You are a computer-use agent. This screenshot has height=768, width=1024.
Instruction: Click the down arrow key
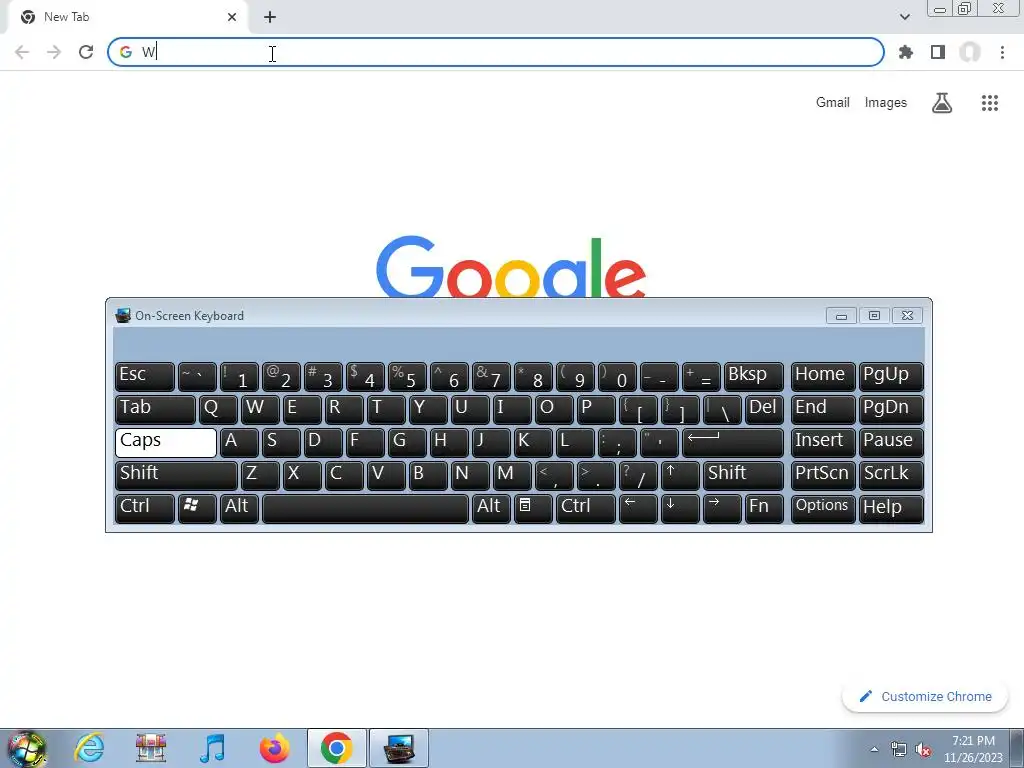(680, 508)
